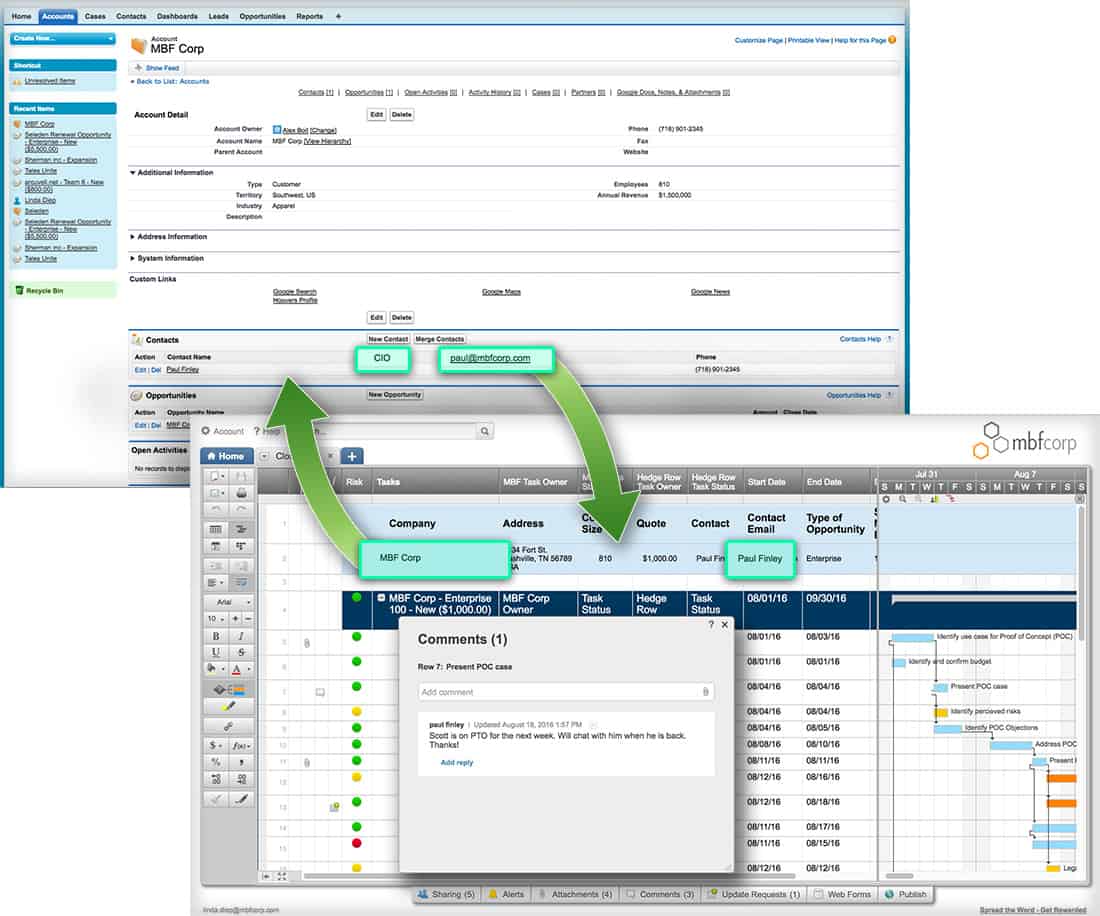Open the Web Forms bottom tab
Image resolution: width=1100 pixels, height=916 pixels.
[x=843, y=894]
